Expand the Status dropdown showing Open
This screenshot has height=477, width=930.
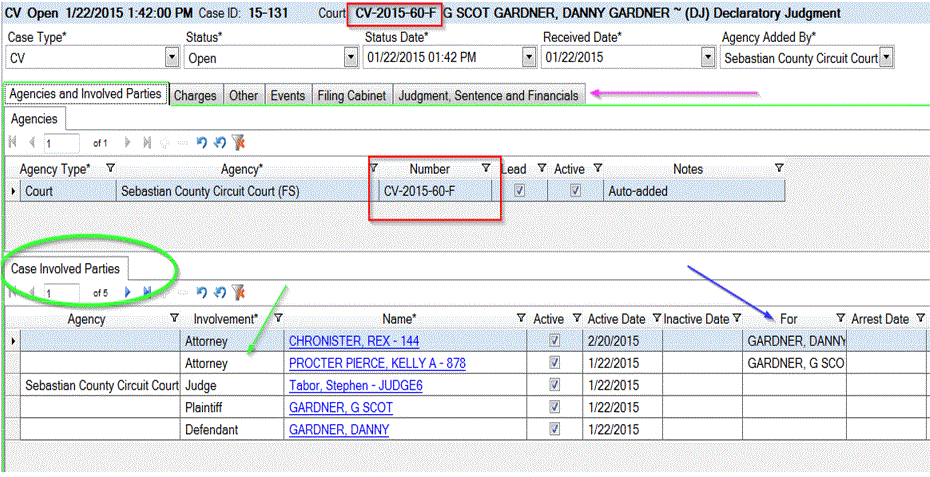point(350,58)
